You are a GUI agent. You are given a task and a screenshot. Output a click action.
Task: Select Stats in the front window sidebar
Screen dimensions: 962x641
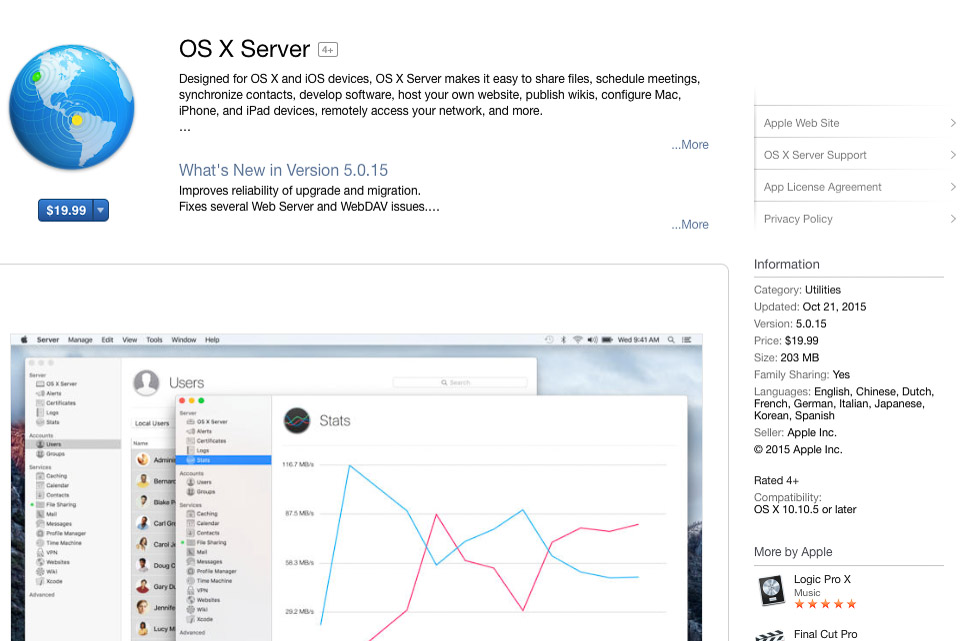tap(224, 460)
